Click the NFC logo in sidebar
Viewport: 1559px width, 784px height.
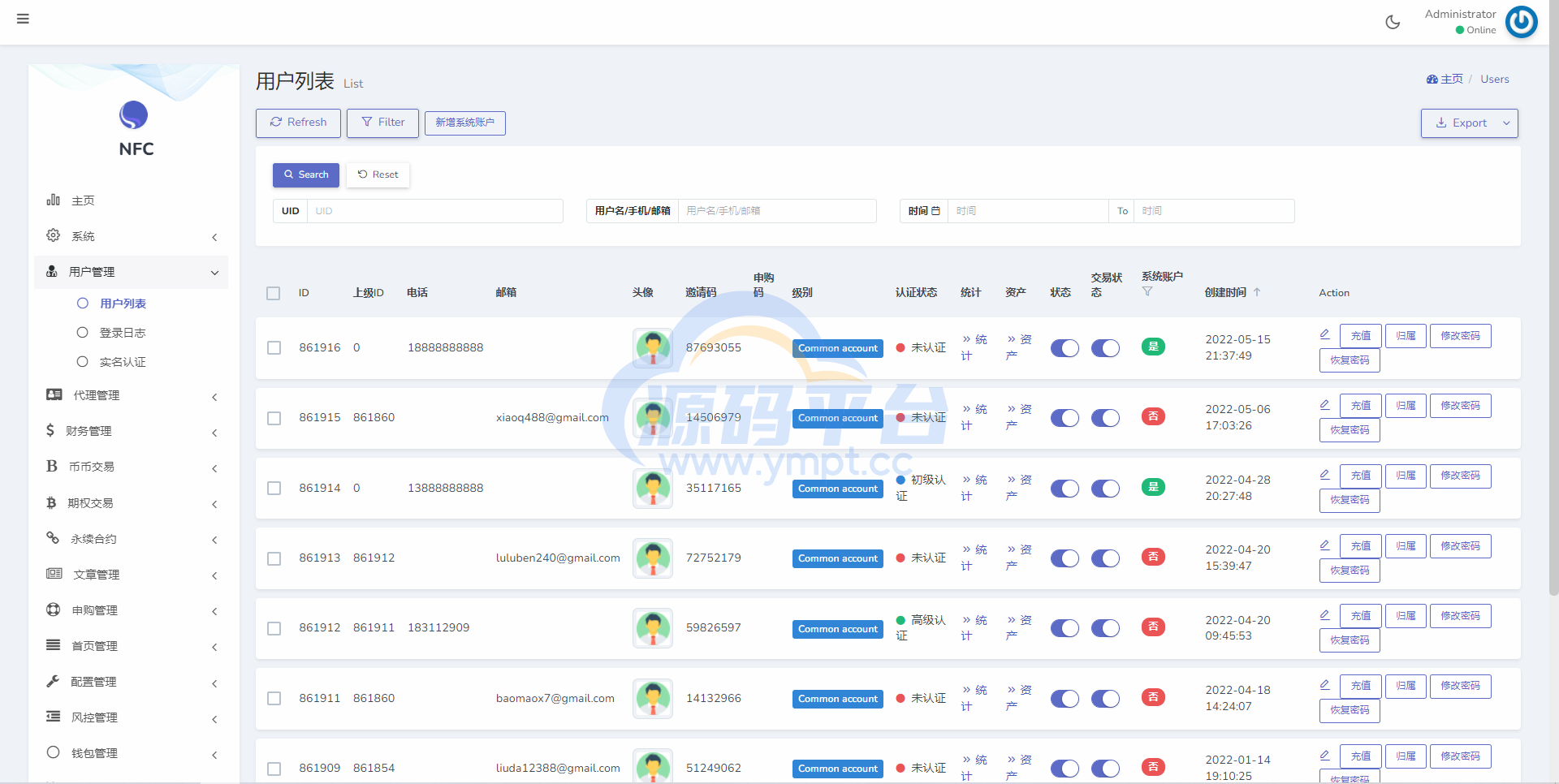(x=134, y=115)
